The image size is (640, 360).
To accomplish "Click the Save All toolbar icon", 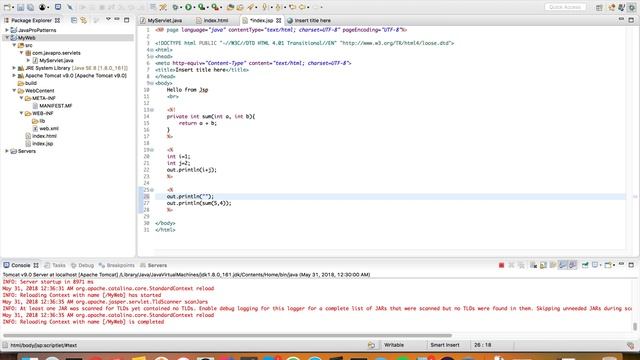I will point(30,7).
